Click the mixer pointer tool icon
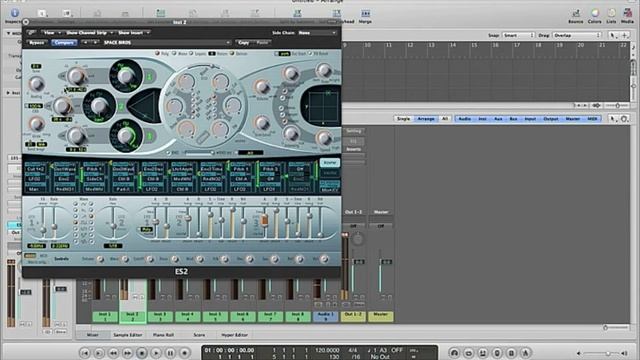 [613, 119]
